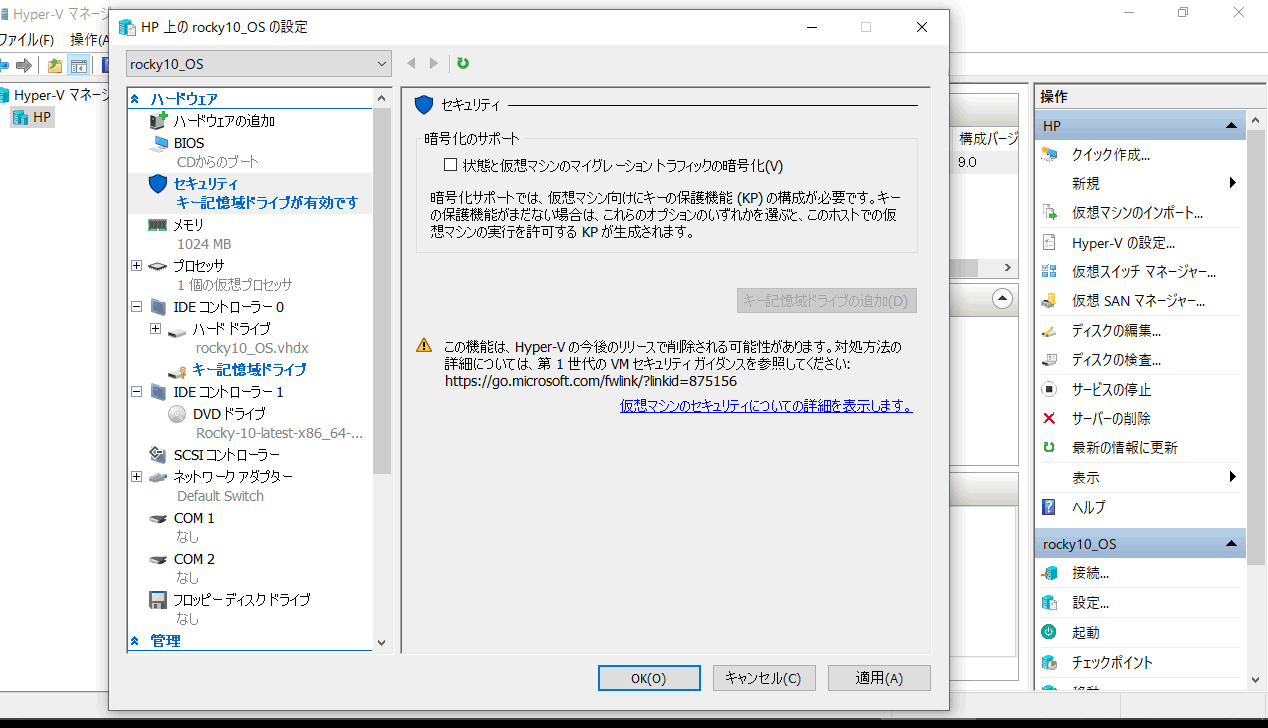1268x728 pixels.
Task: Click the 仮想スイッチ マネージャー icon
Action: 1049,271
